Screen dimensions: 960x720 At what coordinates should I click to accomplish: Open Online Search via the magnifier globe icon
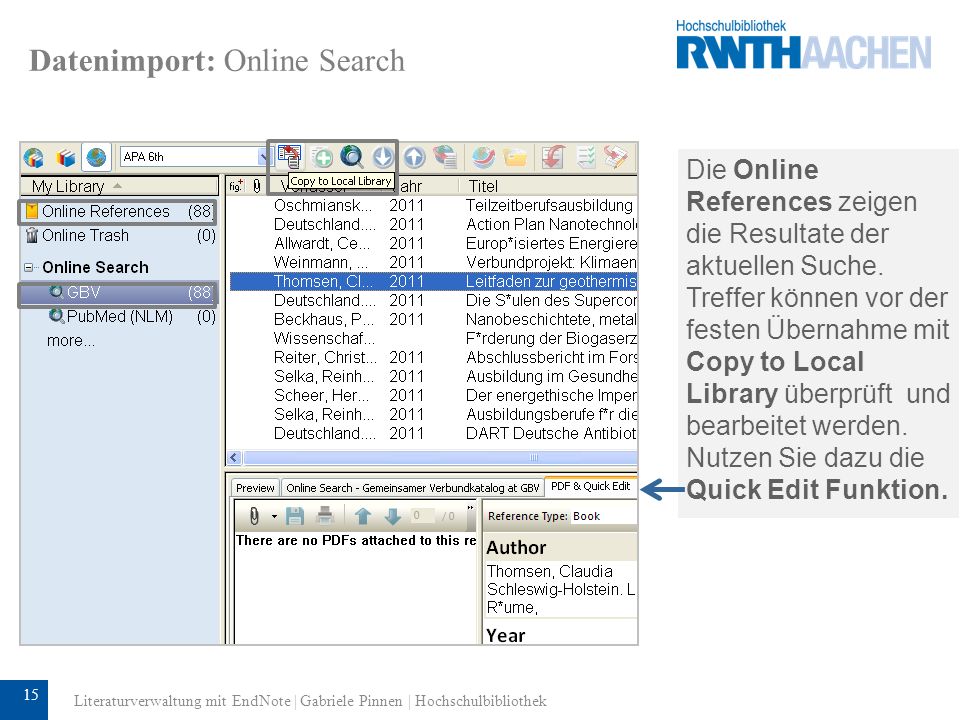pyautogui.click(x=352, y=157)
